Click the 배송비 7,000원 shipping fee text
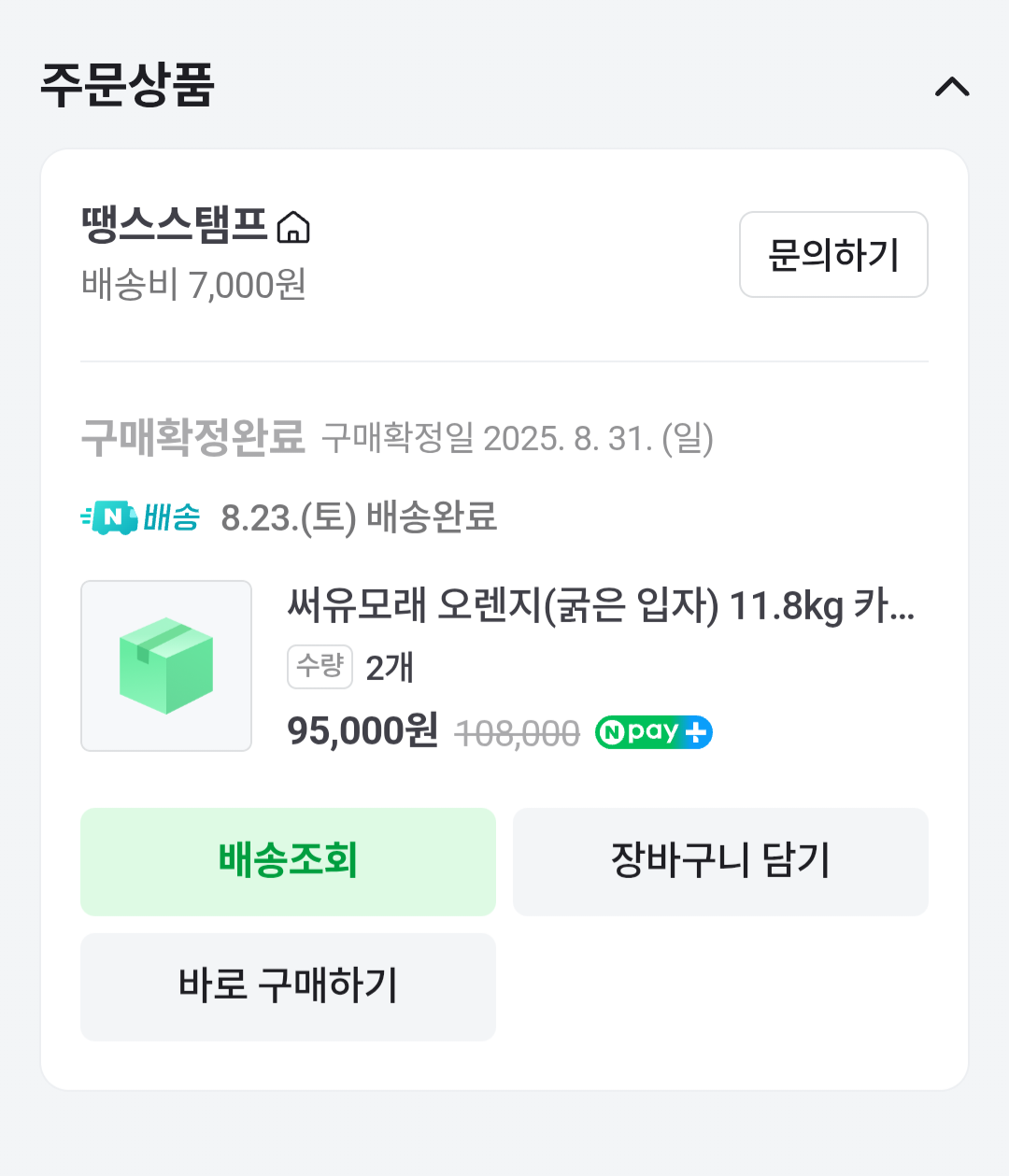 pos(194,285)
